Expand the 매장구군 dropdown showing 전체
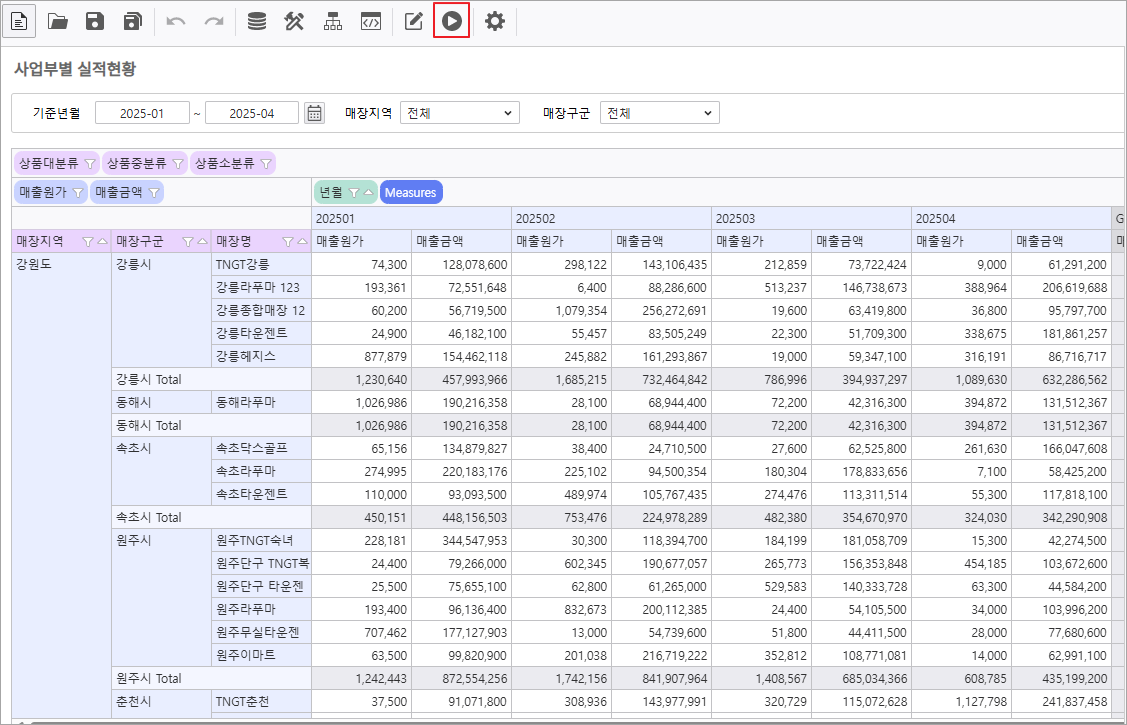 (x=659, y=113)
